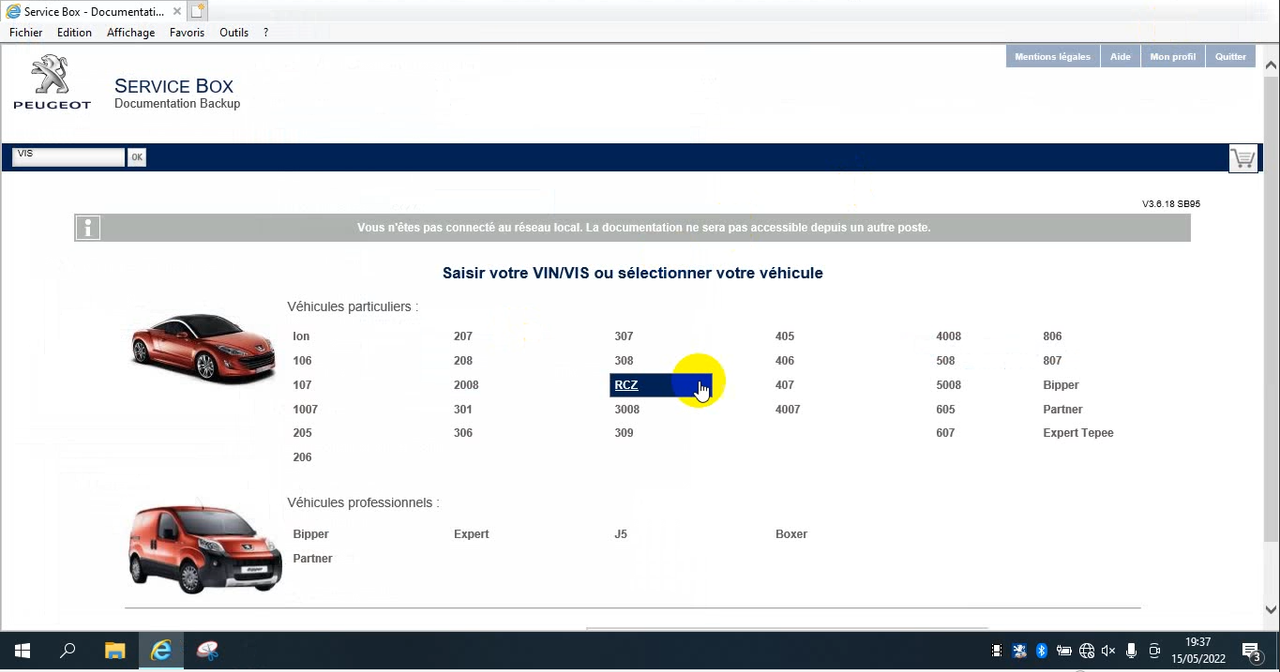This screenshot has height=672, width=1280.
Task: Open taskbar search magnifier
Action: point(68,651)
